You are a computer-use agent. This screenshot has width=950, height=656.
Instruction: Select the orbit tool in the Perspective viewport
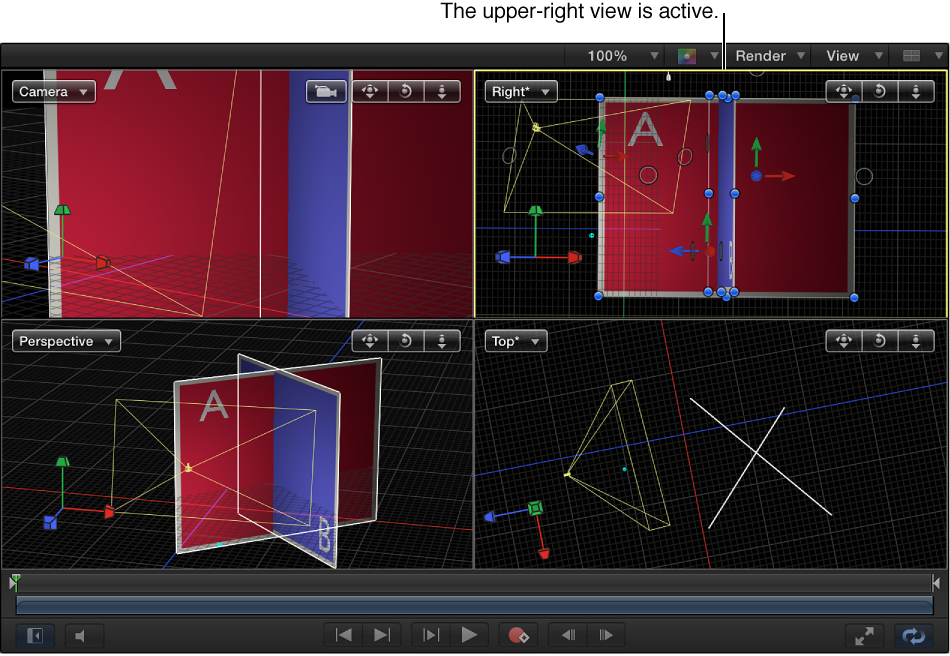(369, 341)
